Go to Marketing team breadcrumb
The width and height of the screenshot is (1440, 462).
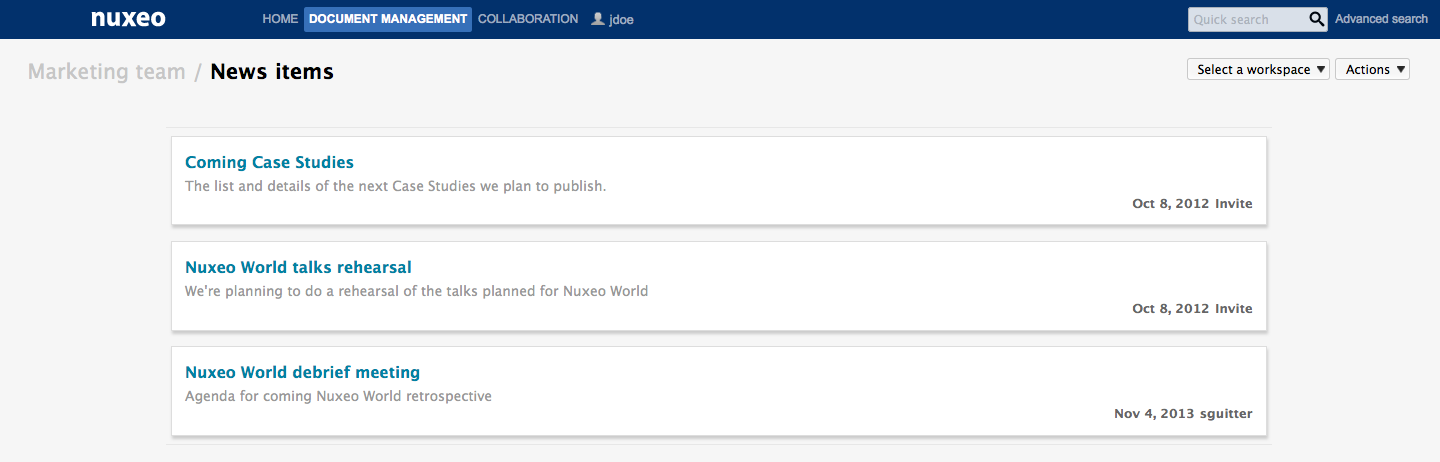tap(107, 72)
